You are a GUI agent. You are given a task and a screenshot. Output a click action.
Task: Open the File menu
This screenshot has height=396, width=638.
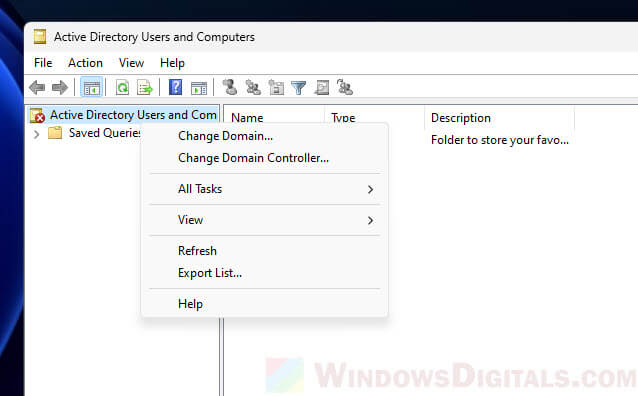coord(43,63)
